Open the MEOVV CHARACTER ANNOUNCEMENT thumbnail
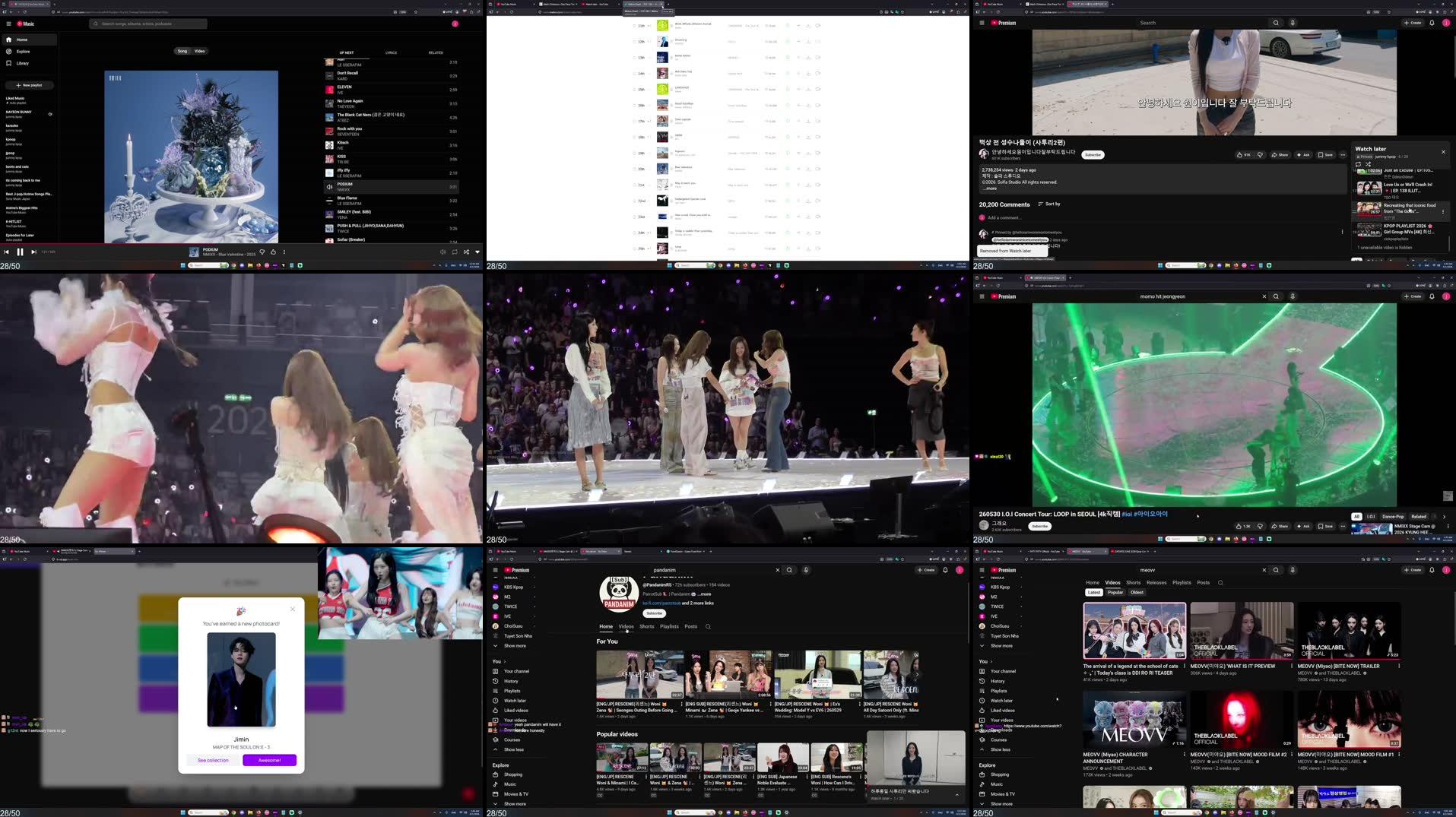 coord(1134,719)
